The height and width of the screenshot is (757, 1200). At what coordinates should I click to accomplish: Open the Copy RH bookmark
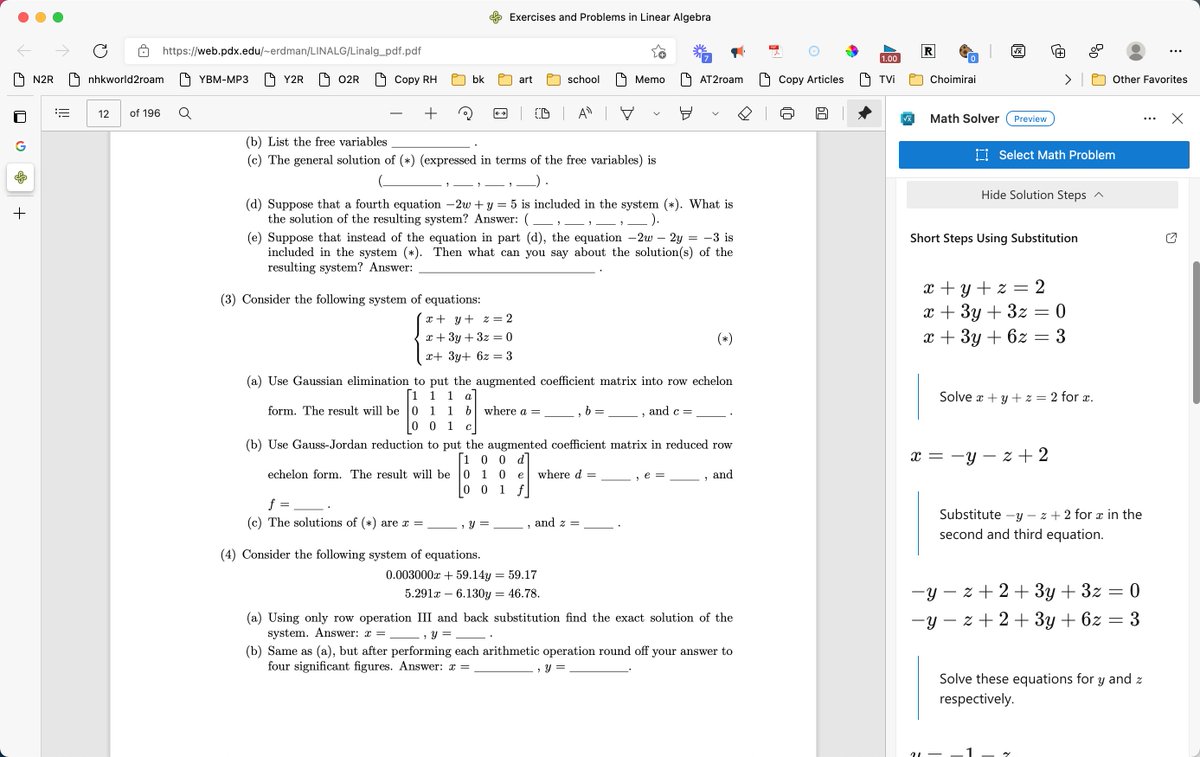[405, 79]
